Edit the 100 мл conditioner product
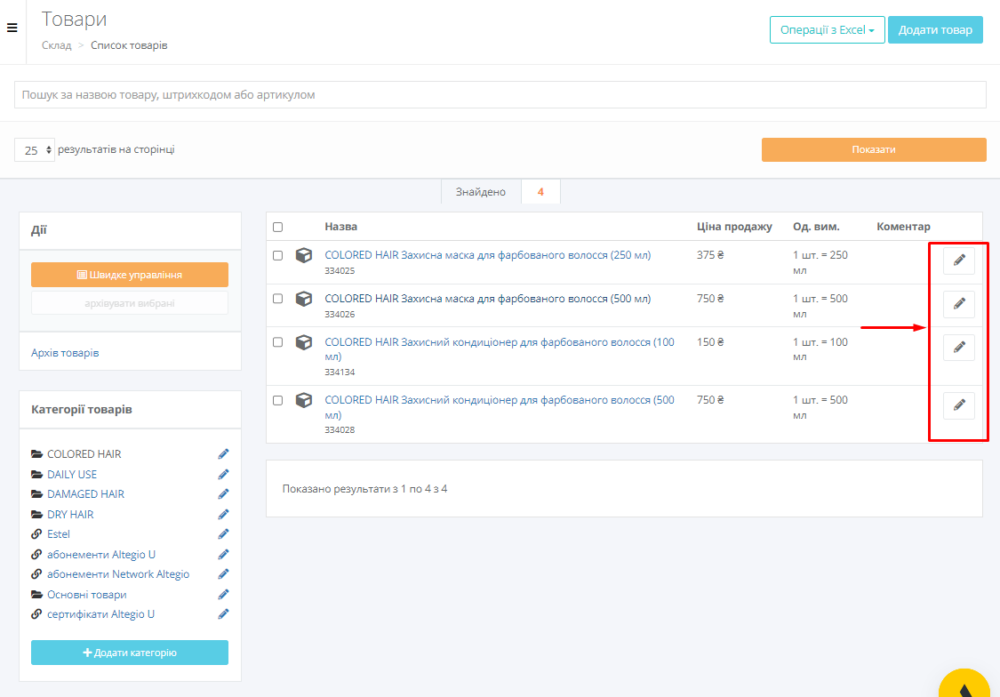Image resolution: width=1000 pixels, height=697 pixels. tap(959, 347)
